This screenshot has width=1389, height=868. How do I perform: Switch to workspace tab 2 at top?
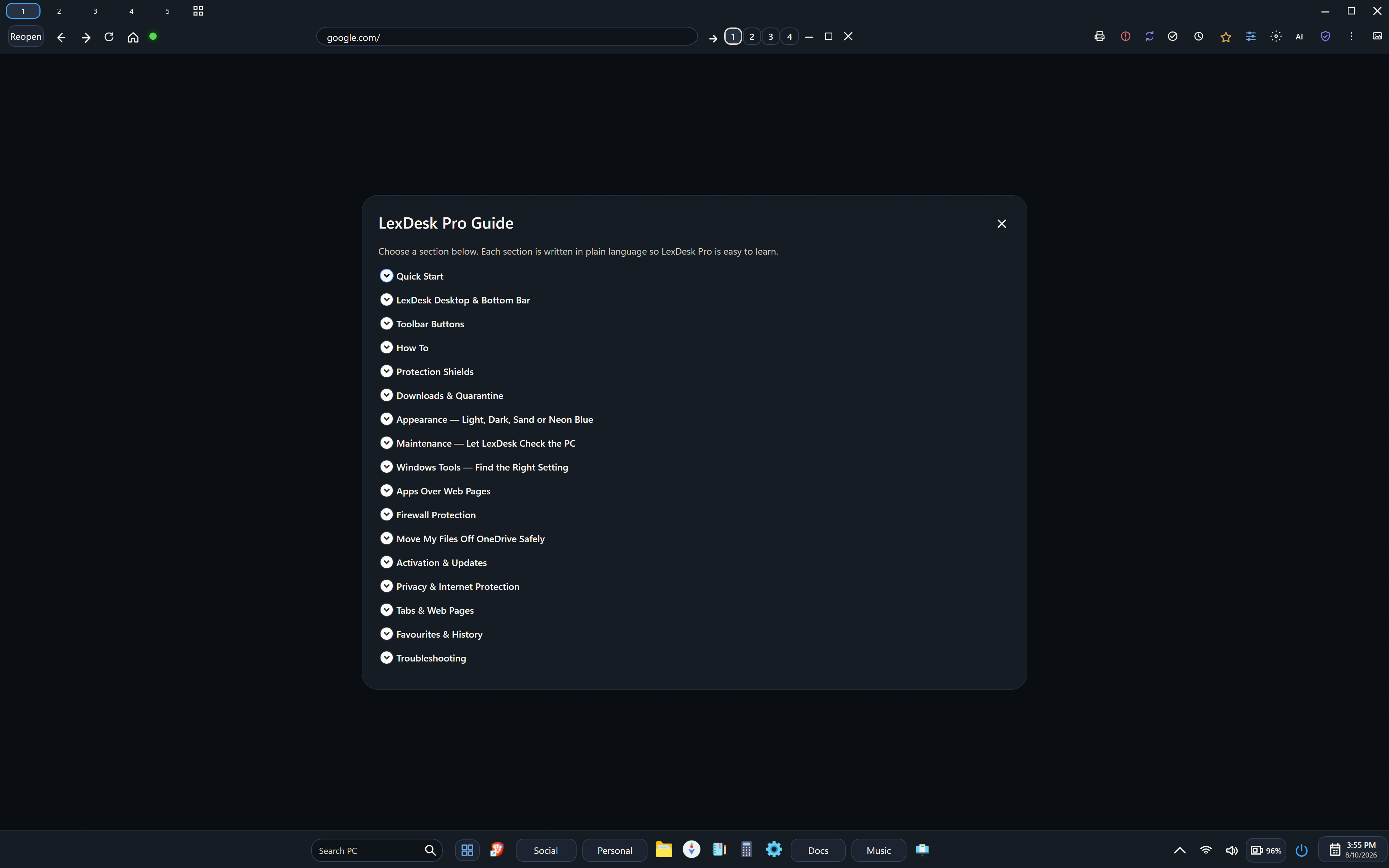tap(59, 11)
